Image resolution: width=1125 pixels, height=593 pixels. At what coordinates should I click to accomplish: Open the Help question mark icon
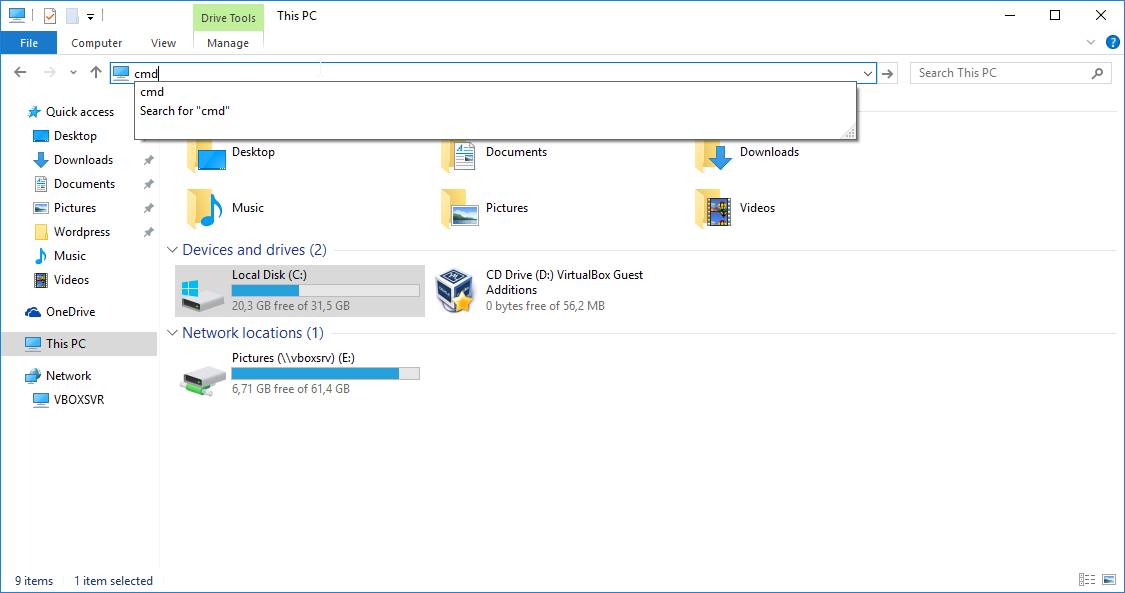pos(1113,43)
